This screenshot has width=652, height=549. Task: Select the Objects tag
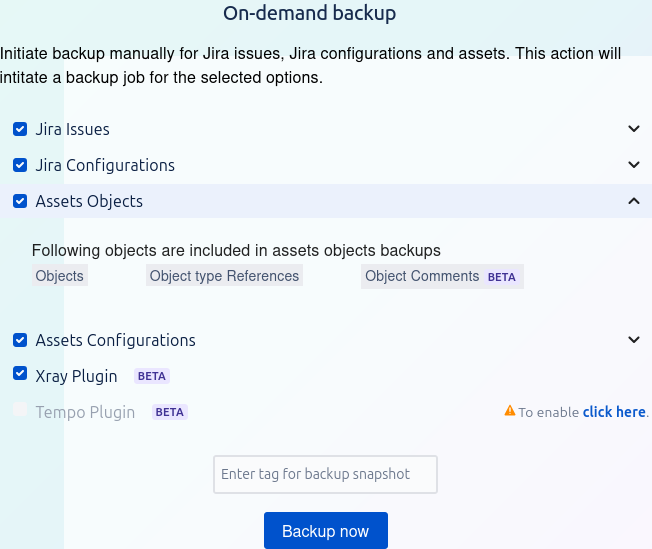[x=60, y=276]
